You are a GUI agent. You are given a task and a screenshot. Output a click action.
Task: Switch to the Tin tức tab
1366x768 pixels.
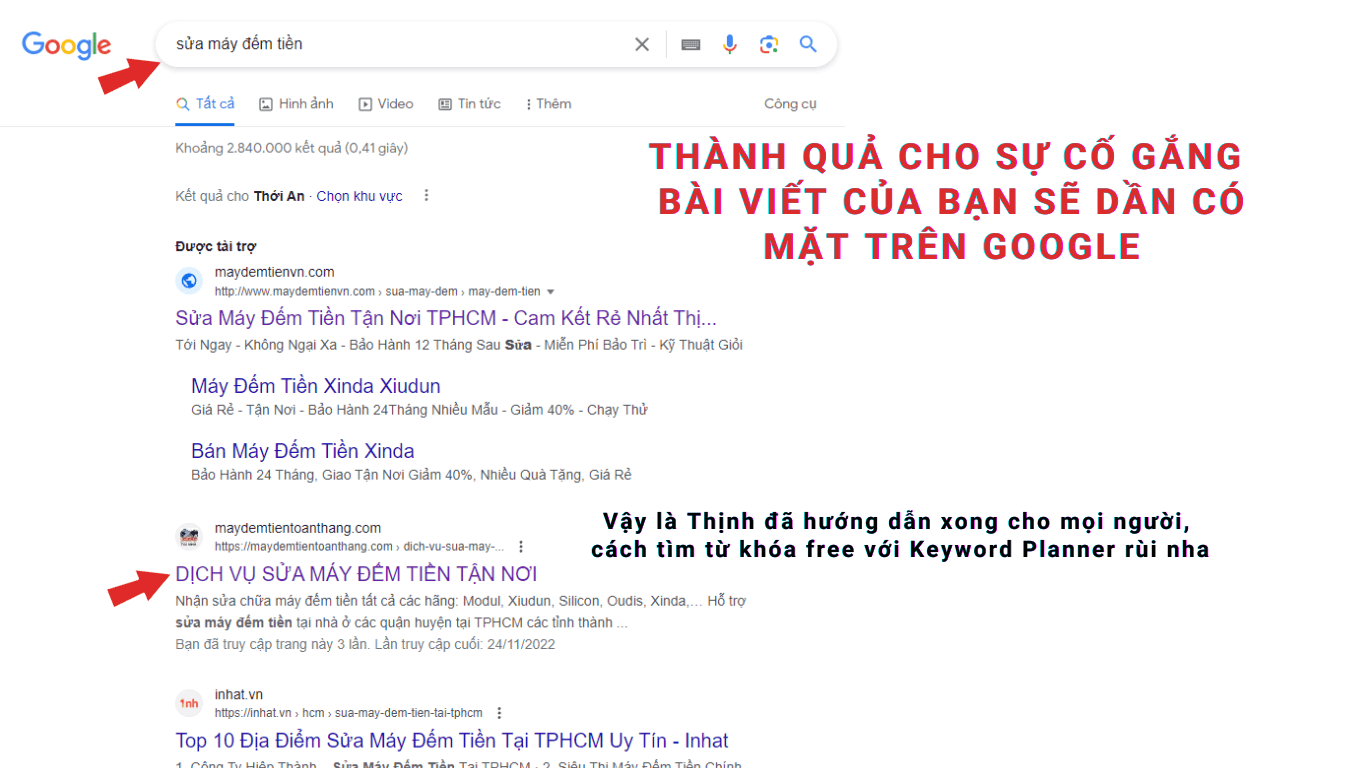(470, 103)
